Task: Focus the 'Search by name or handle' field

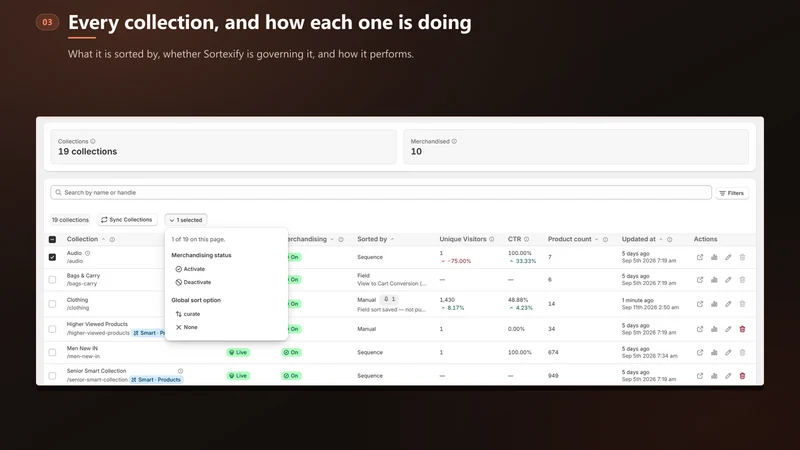Action: [x=381, y=192]
